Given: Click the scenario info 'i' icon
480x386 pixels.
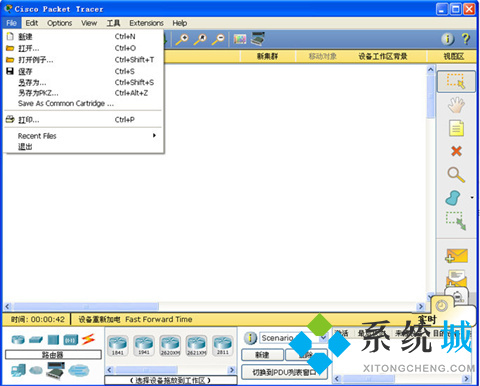Looking at the screenshot, I should click(250, 338).
